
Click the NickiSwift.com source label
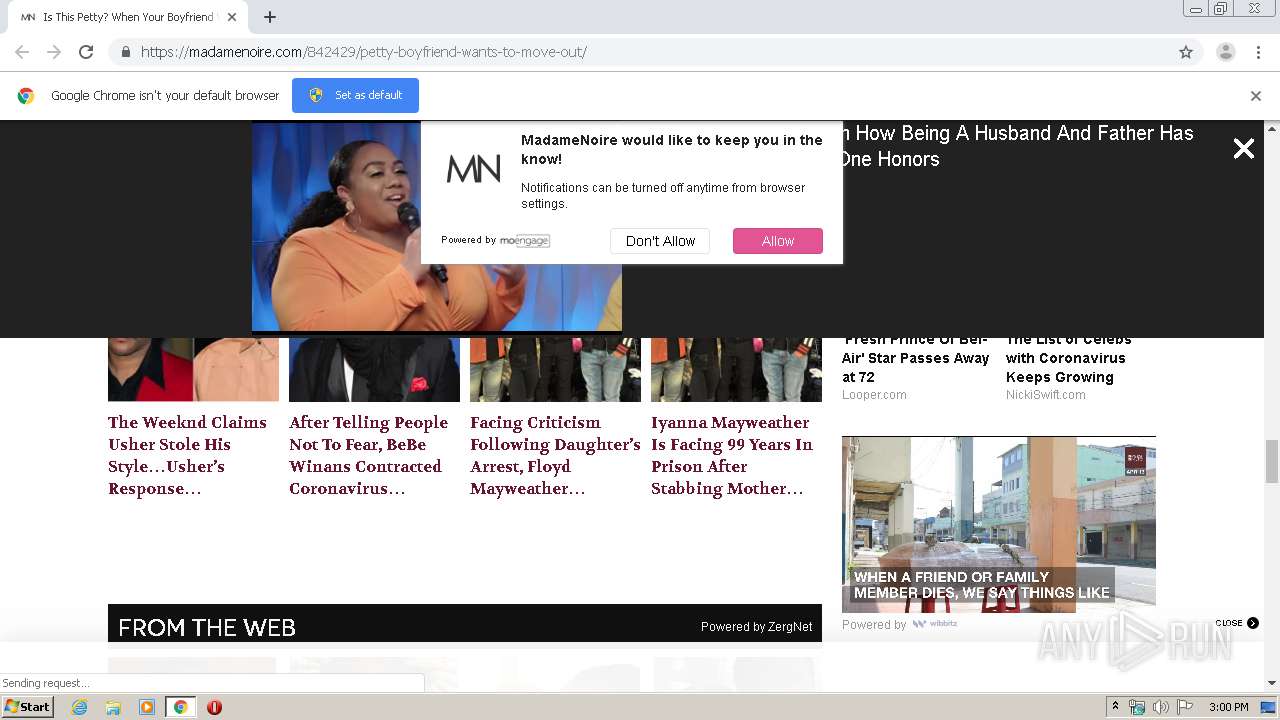coord(1046,395)
